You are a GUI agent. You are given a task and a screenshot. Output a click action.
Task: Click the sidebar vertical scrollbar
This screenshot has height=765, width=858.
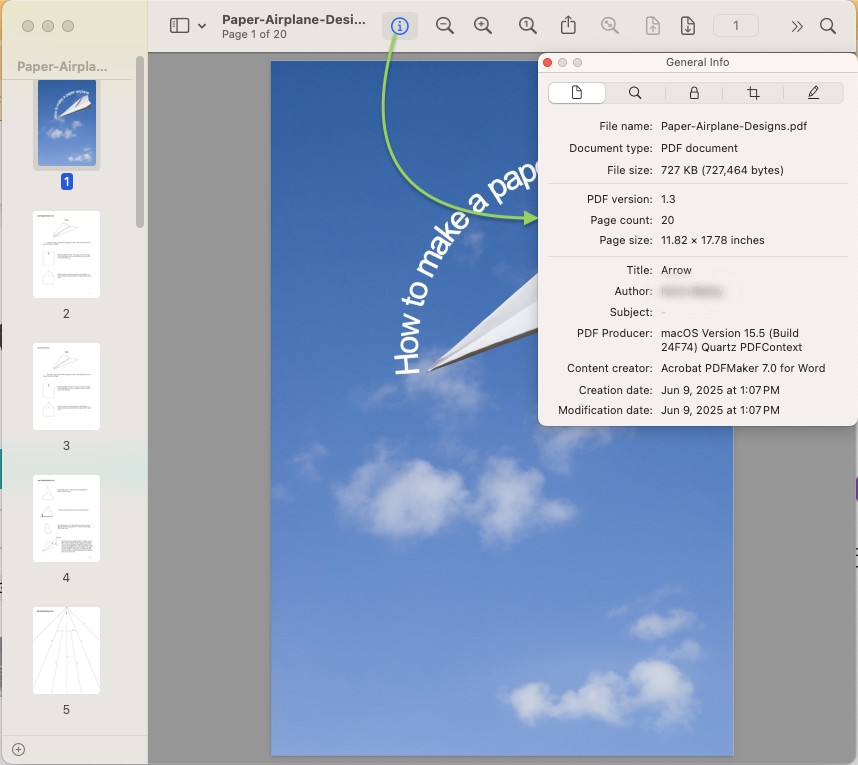tap(140, 141)
